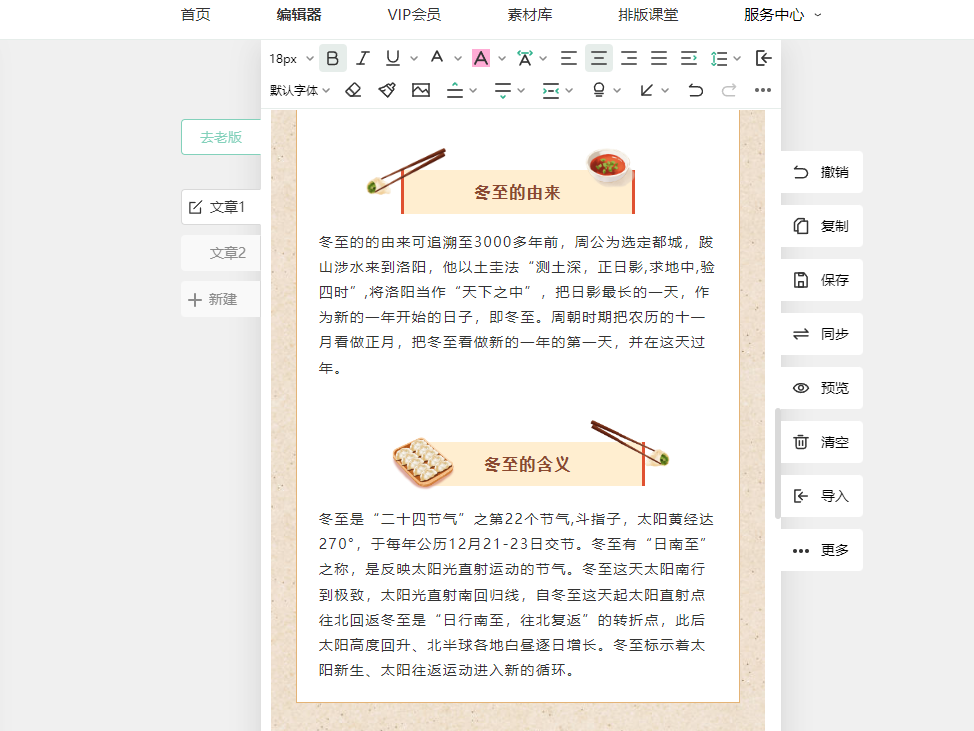Image resolution: width=974 pixels, height=731 pixels.
Task: Click the 保存 save button
Action: click(x=821, y=280)
